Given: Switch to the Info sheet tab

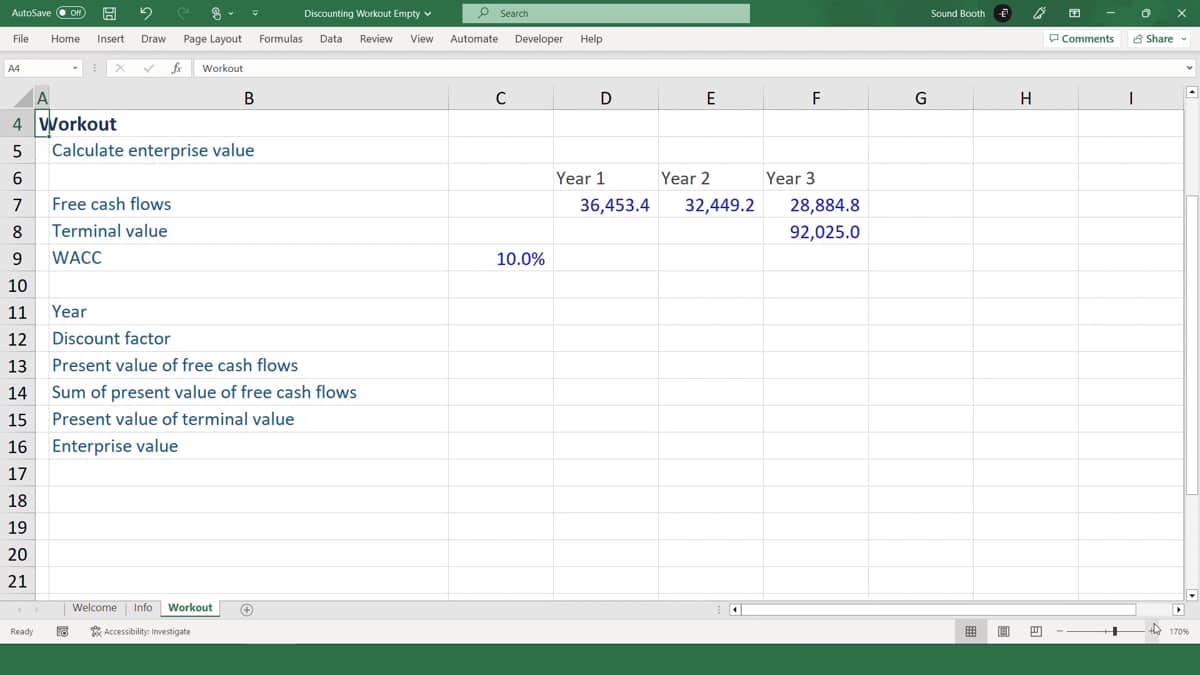Looking at the screenshot, I should [x=143, y=608].
